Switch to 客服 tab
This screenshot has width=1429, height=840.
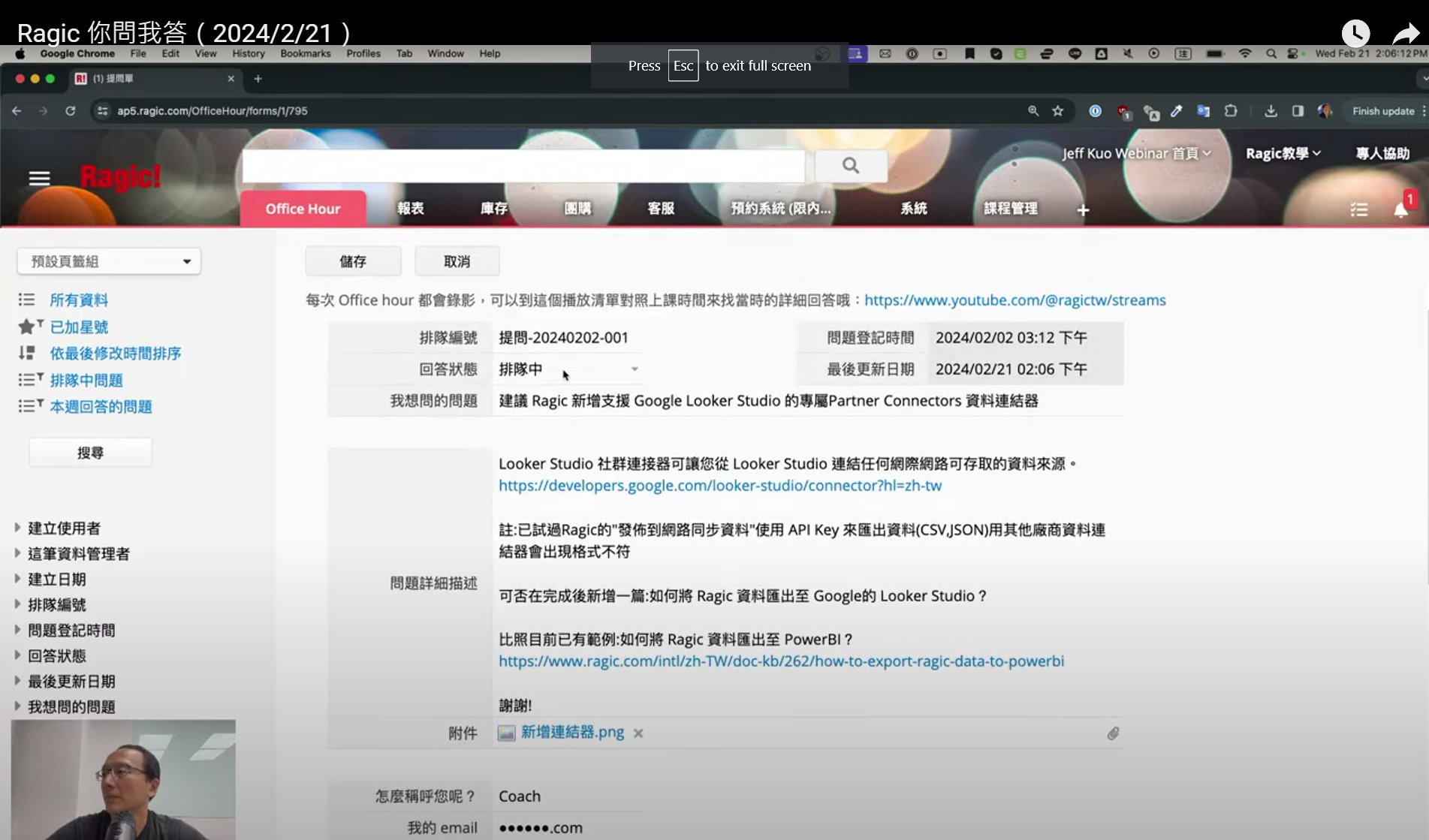pyautogui.click(x=661, y=209)
